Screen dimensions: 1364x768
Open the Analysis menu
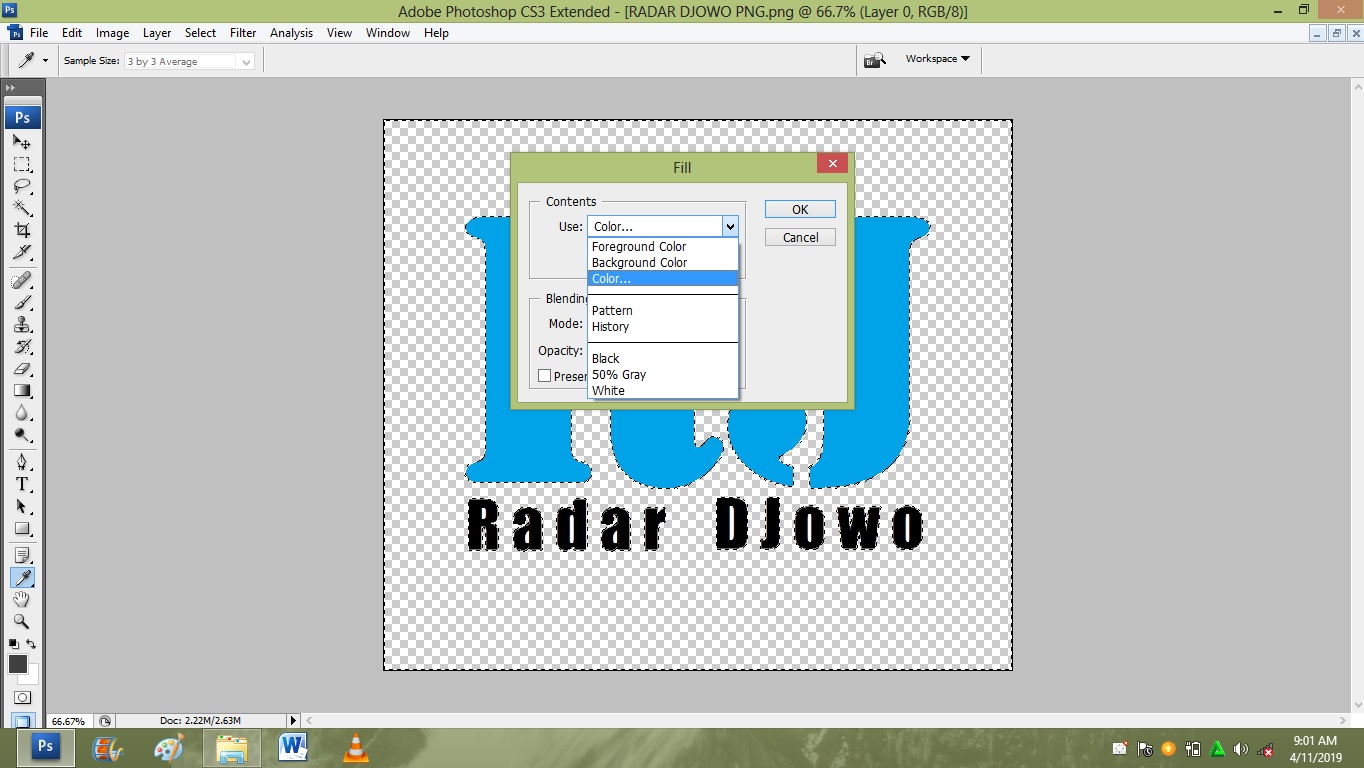pyautogui.click(x=291, y=33)
